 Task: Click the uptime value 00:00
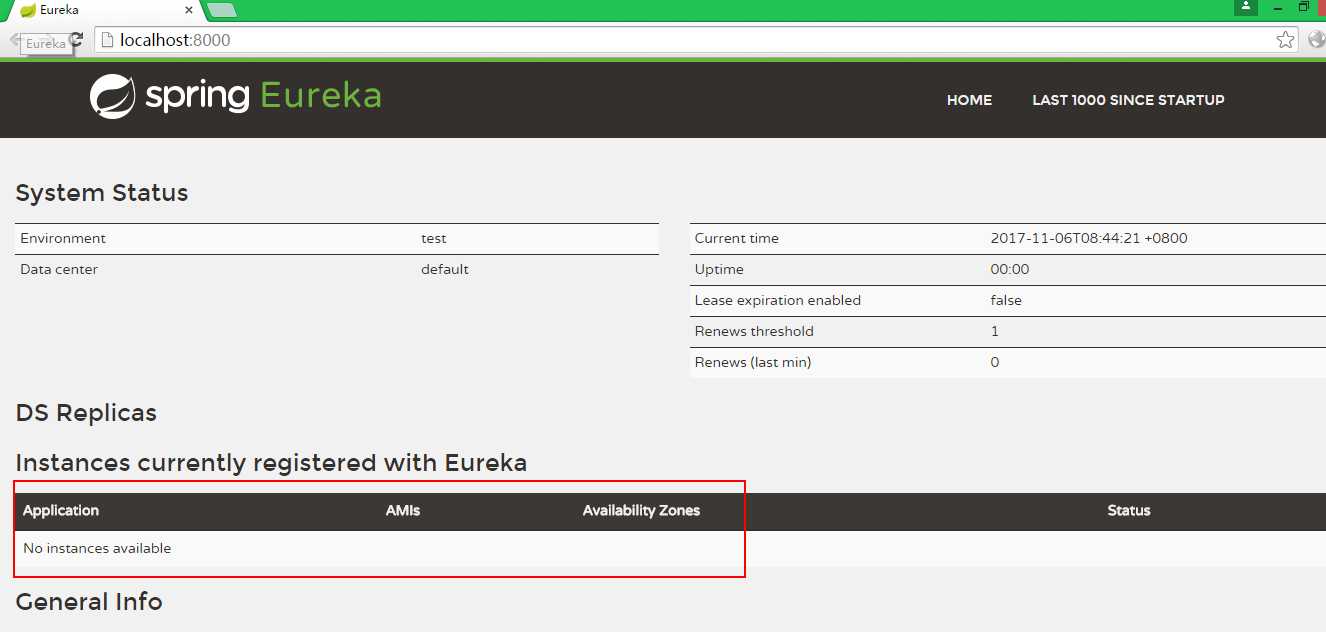(x=1010, y=269)
